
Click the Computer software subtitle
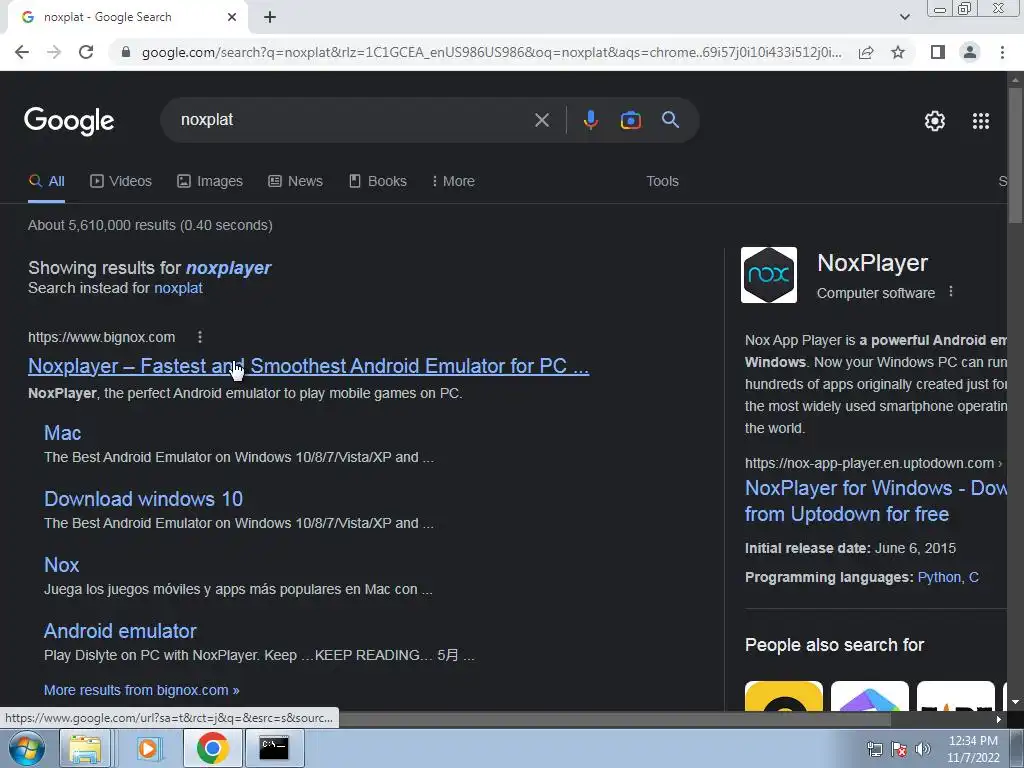[x=876, y=293]
